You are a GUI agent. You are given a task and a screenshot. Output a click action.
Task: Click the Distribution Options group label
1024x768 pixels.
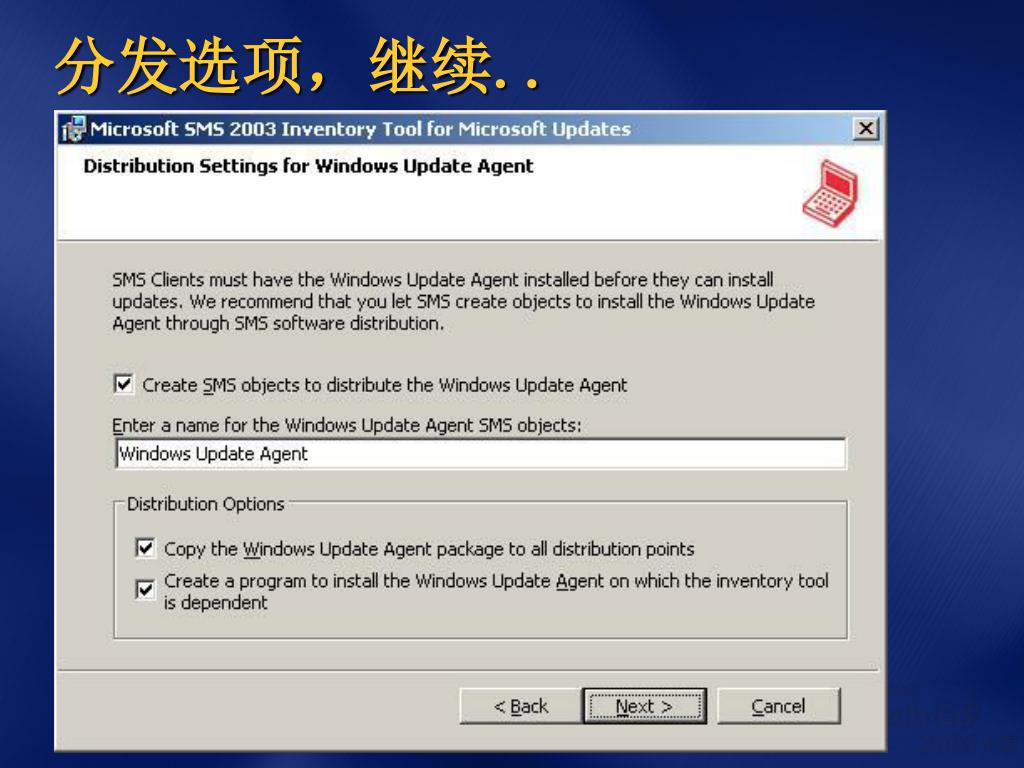tap(206, 504)
